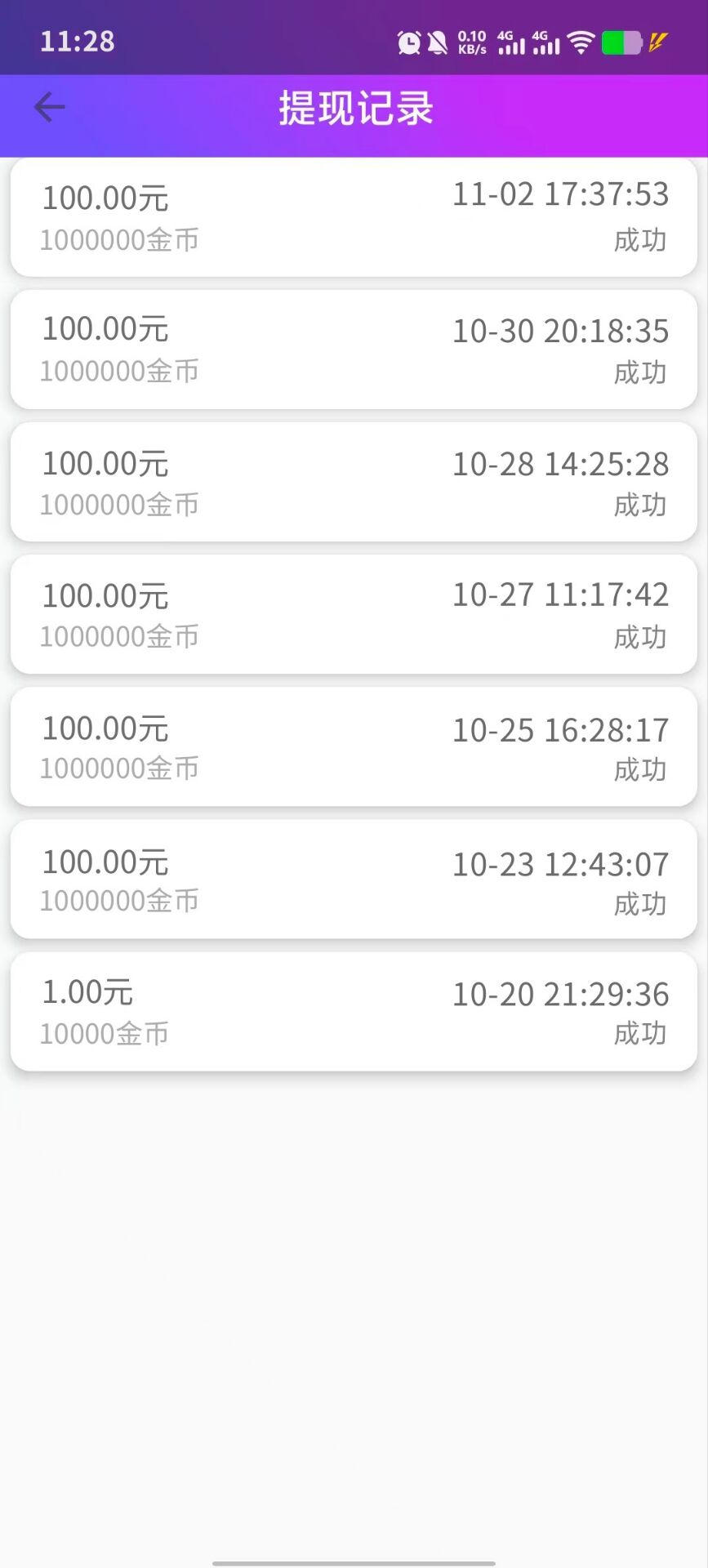Tap the network speed KB/s indicator
This screenshot has height=1568, width=708.
point(472,42)
